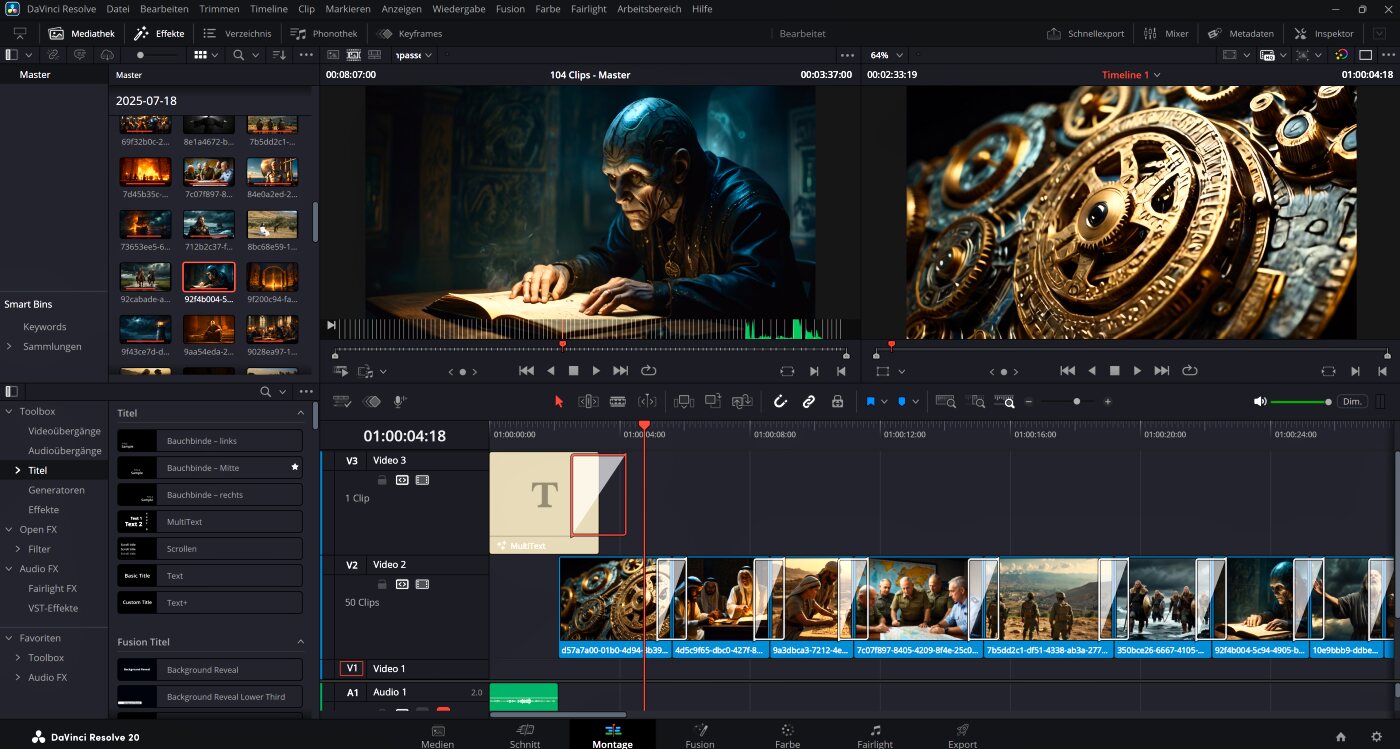Switch to the Fusion page
Screen dimensions: 1400x749
tap(700, 736)
